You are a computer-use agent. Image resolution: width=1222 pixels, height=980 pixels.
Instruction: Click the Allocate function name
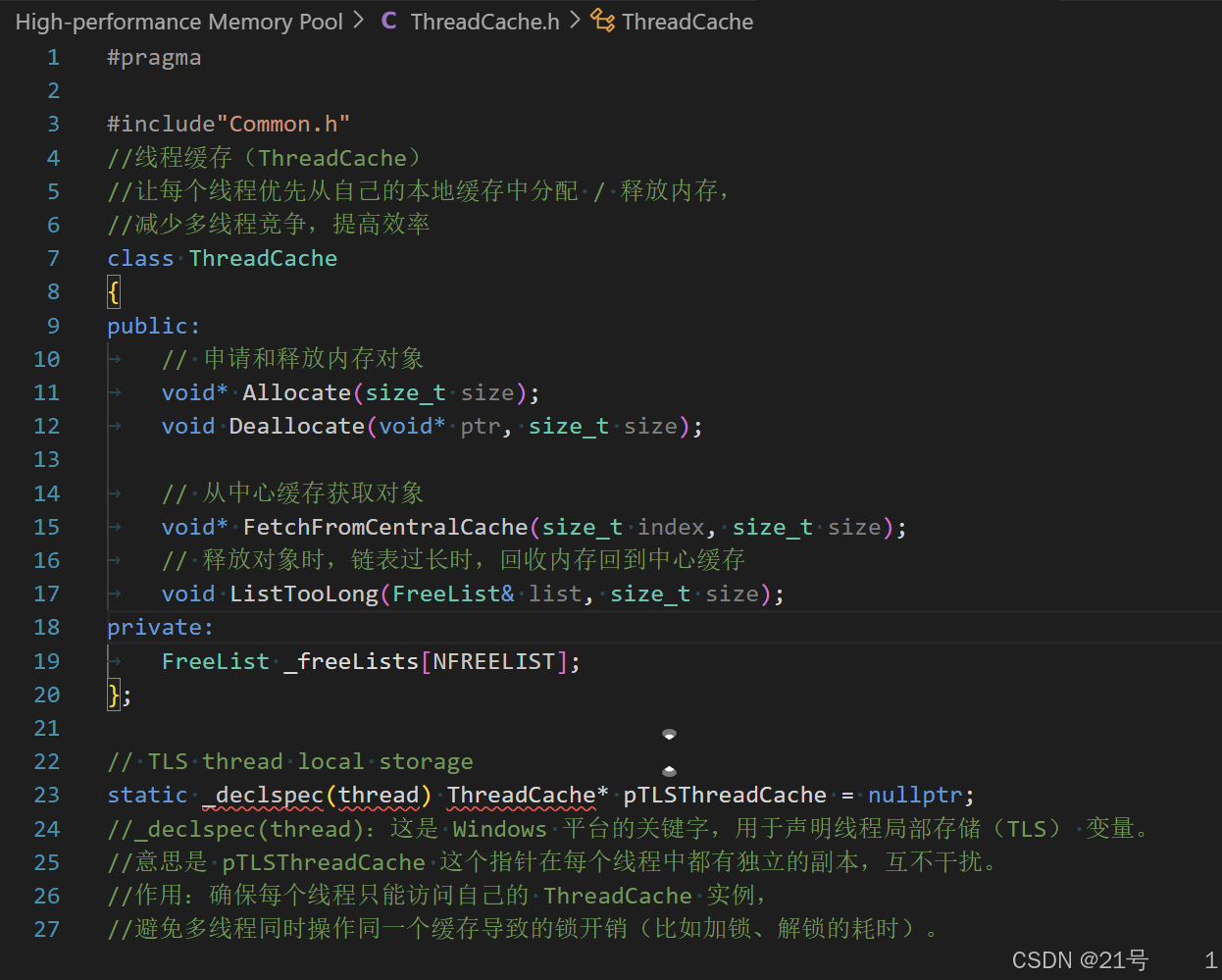[x=296, y=392]
